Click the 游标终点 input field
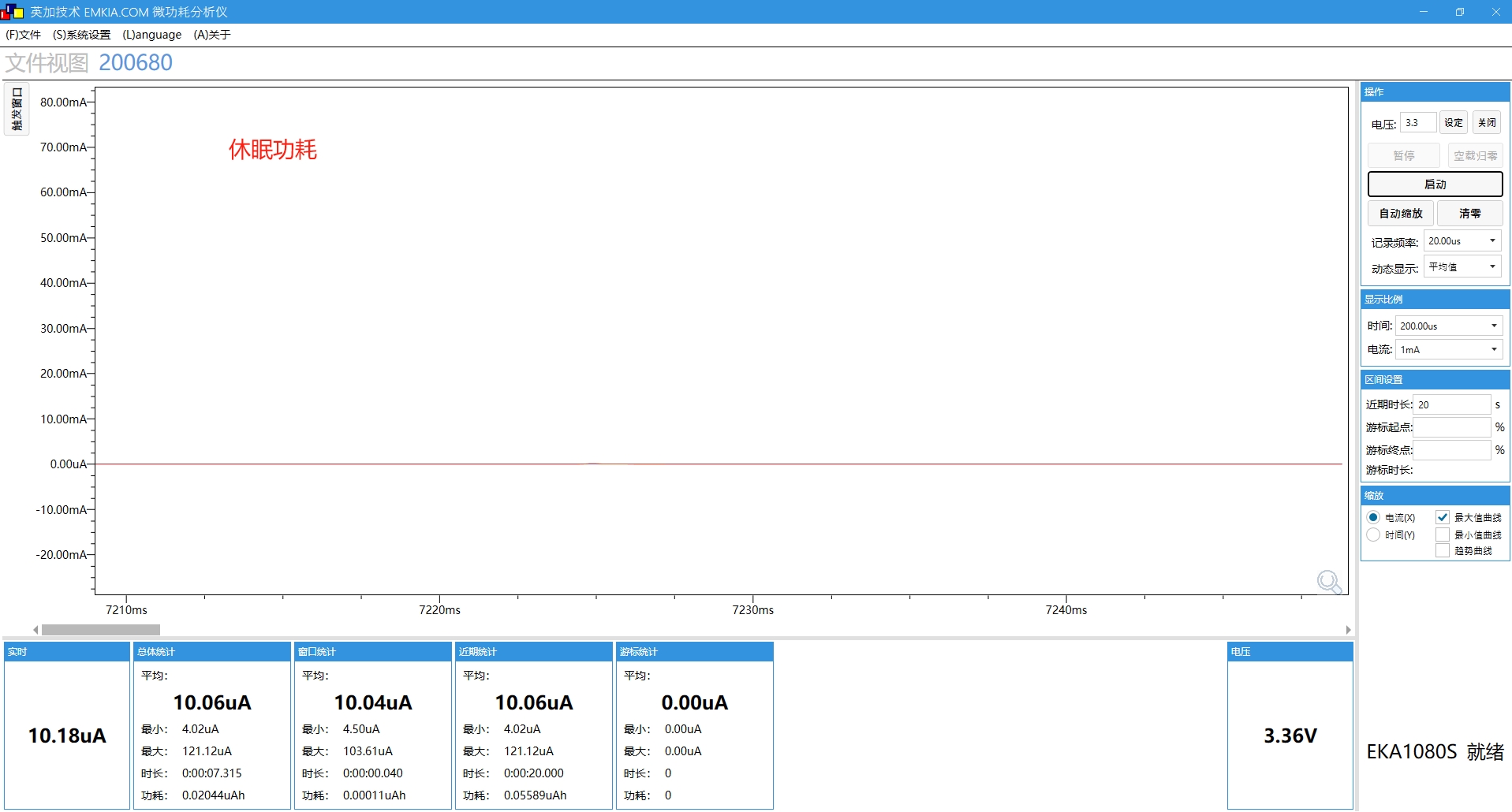 click(x=1451, y=450)
